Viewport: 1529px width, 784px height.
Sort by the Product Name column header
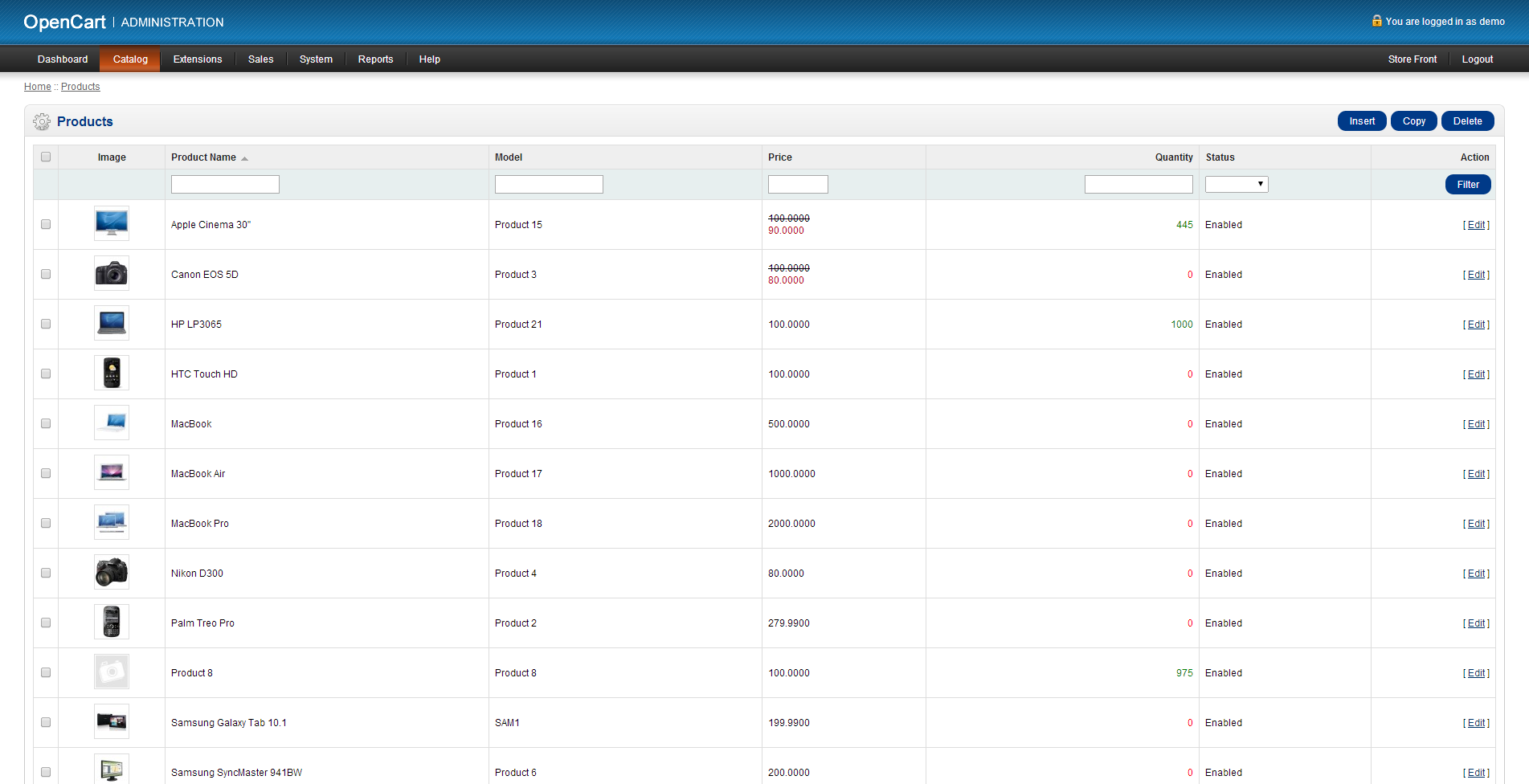203,157
